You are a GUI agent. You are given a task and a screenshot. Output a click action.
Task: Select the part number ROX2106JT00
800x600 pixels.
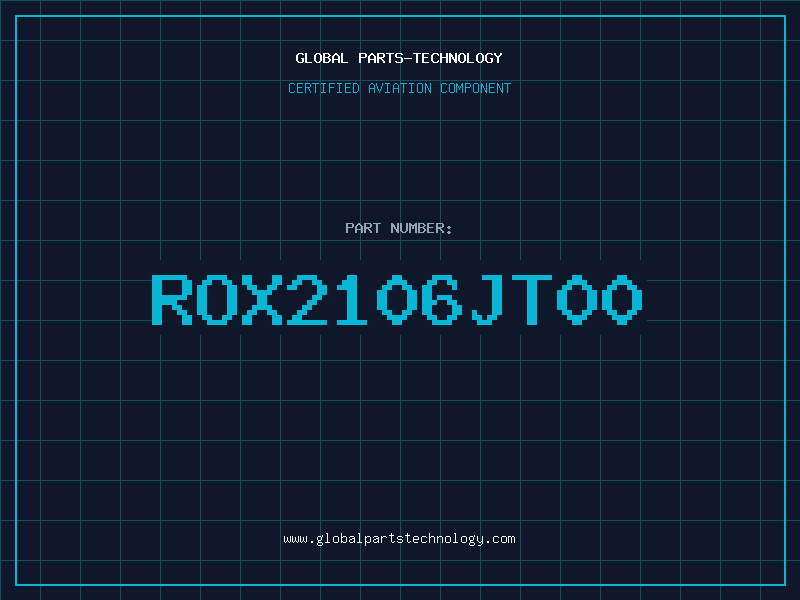click(x=397, y=299)
